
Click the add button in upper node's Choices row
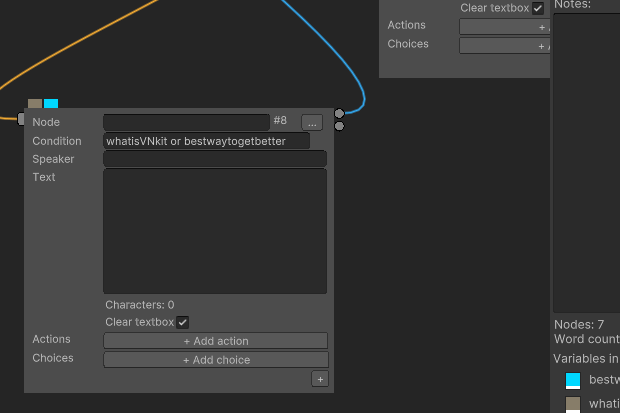[x=505, y=46]
